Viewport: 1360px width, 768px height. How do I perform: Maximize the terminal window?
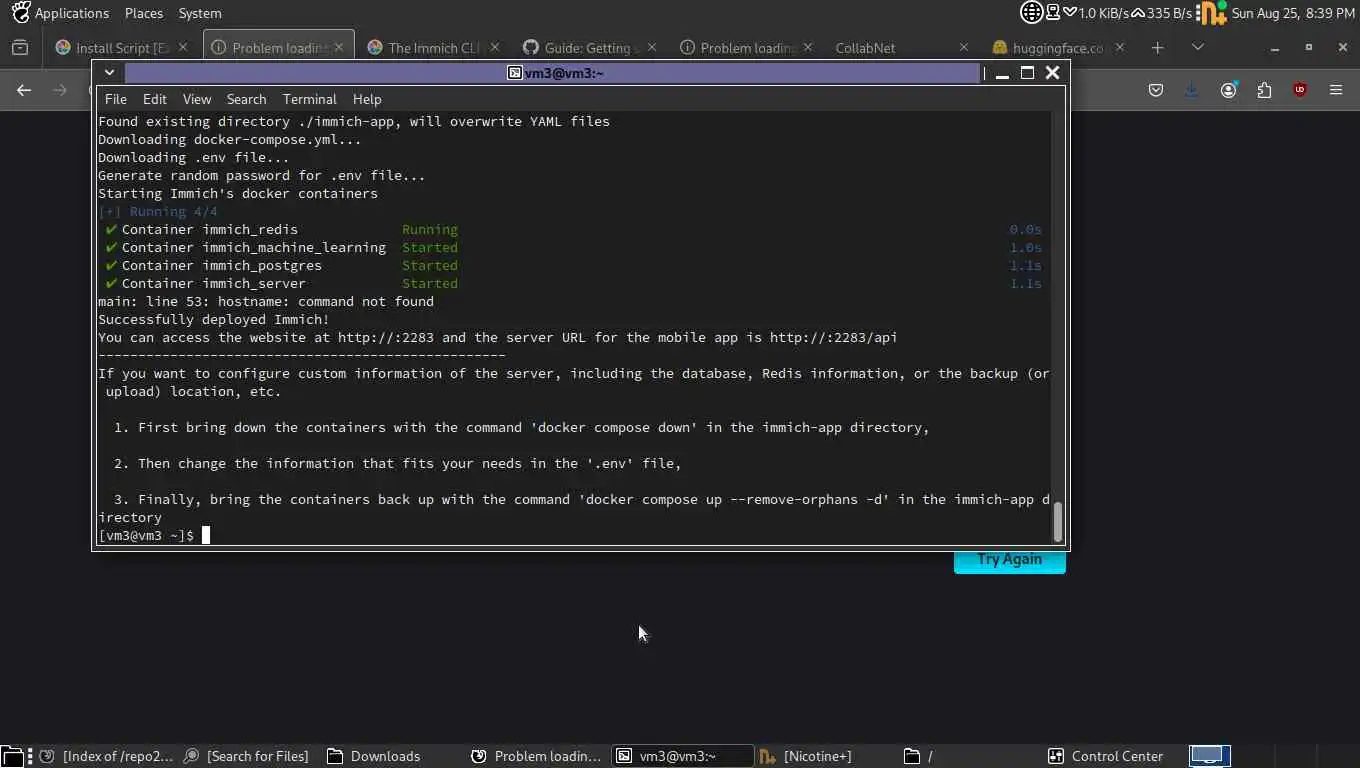tap(1027, 73)
